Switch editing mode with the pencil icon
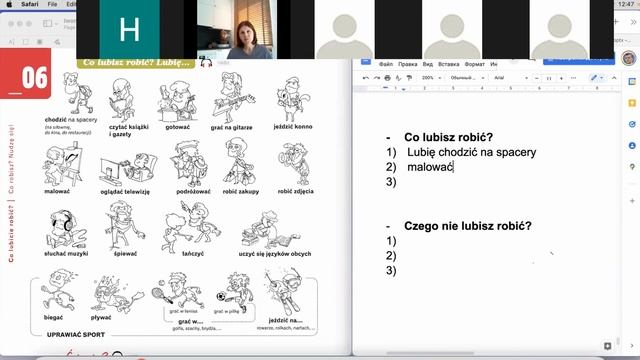Image resolution: width=640 pixels, height=360 pixels. (x=593, y=78)
